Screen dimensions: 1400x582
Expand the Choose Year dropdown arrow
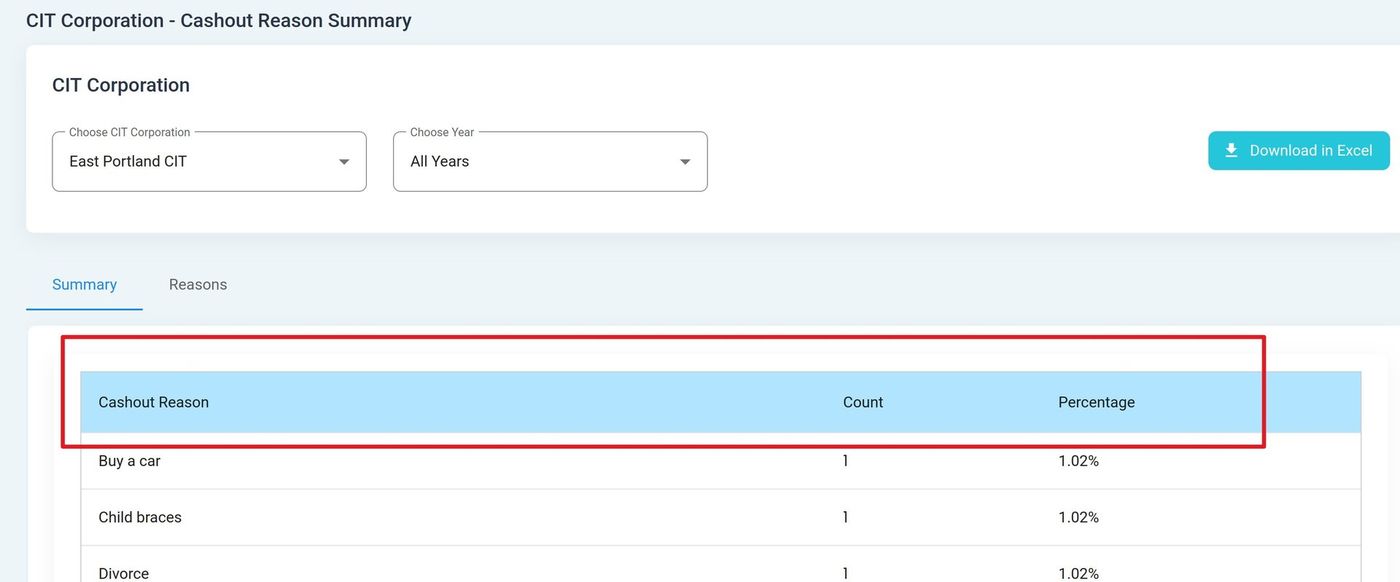coord(685,162)
